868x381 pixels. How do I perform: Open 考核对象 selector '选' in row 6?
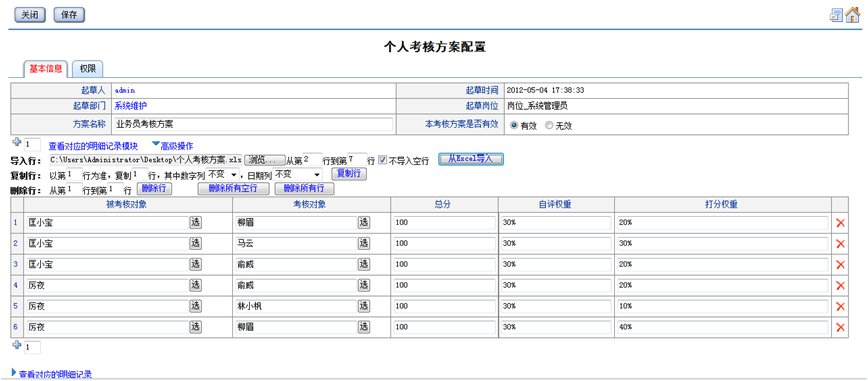point(364,327)
